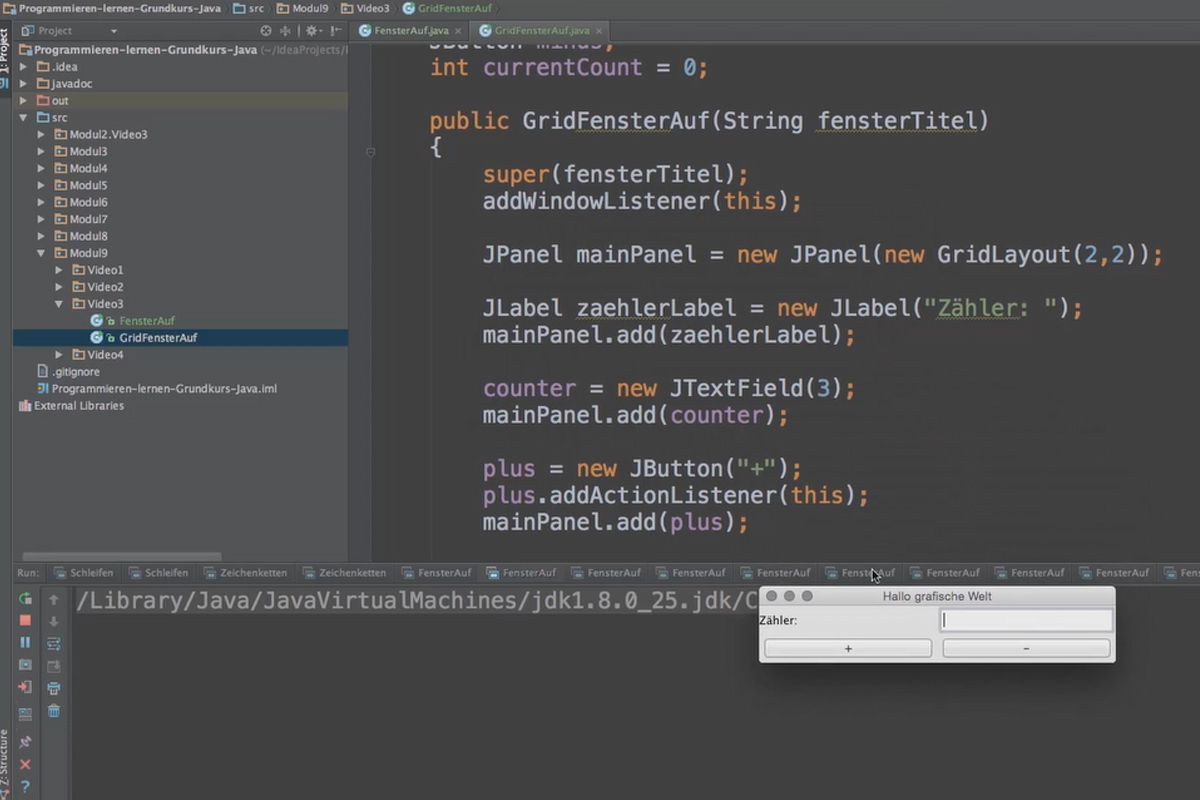Expand the Video1 package
1200x800 pixels.
pos(58,270)
